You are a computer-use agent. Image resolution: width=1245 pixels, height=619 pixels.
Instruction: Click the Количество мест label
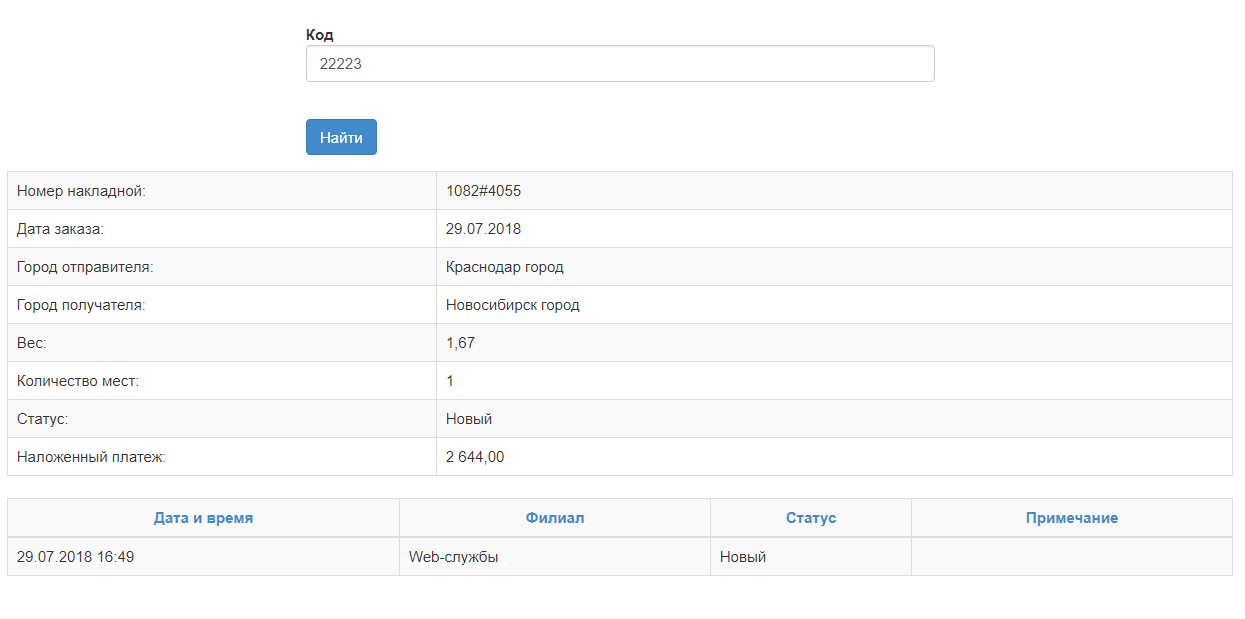point(78,381)
